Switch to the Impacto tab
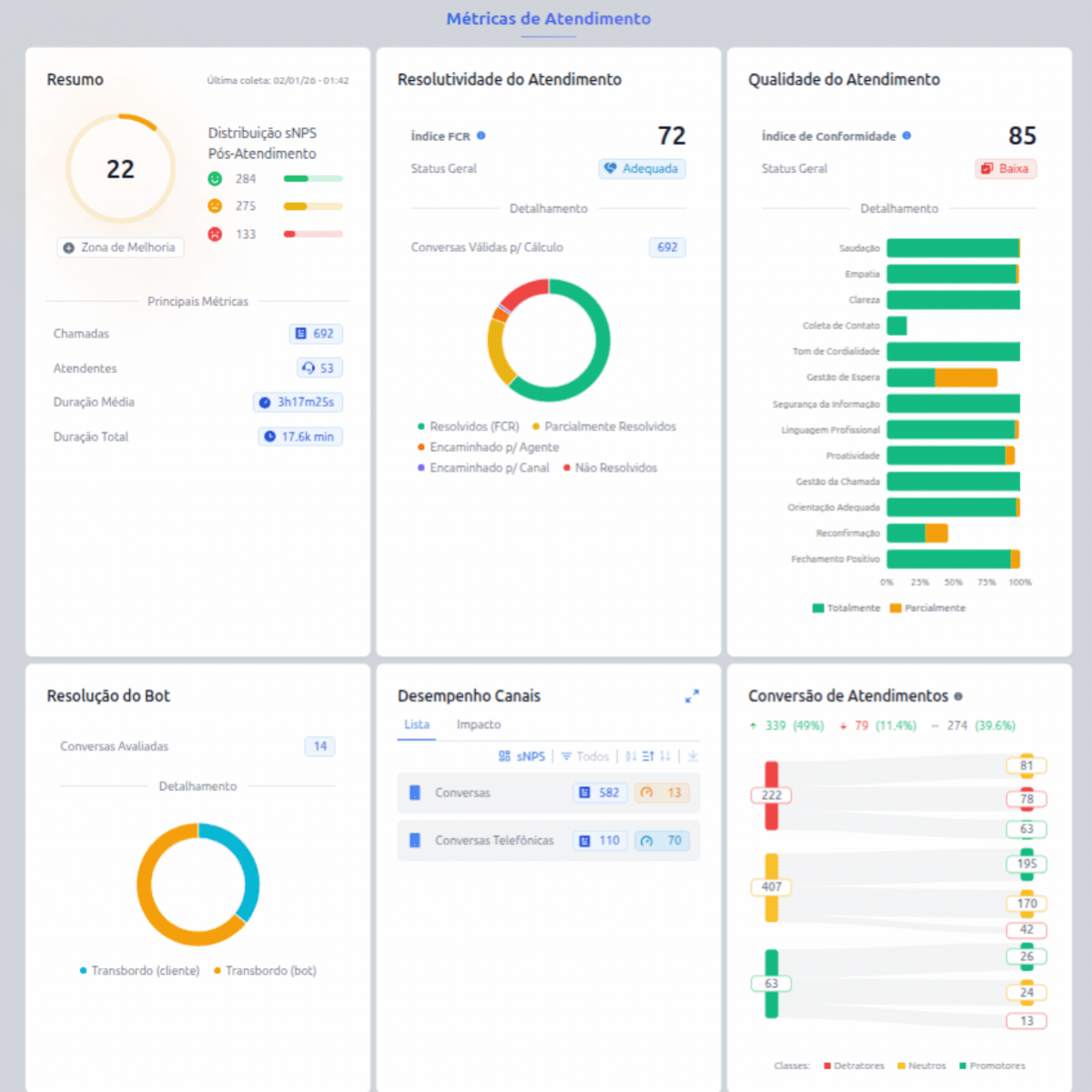This screenshot has height=1092, width=1092. coord(479,724)
